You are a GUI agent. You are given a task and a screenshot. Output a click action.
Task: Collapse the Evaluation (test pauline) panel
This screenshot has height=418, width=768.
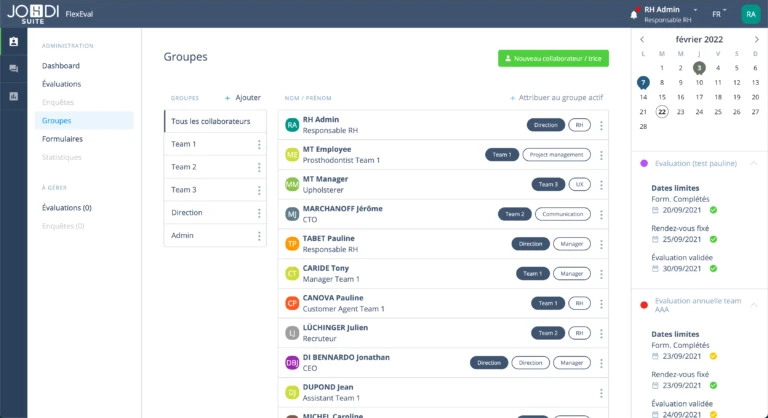pyautogui.click(x=753, y=162)
